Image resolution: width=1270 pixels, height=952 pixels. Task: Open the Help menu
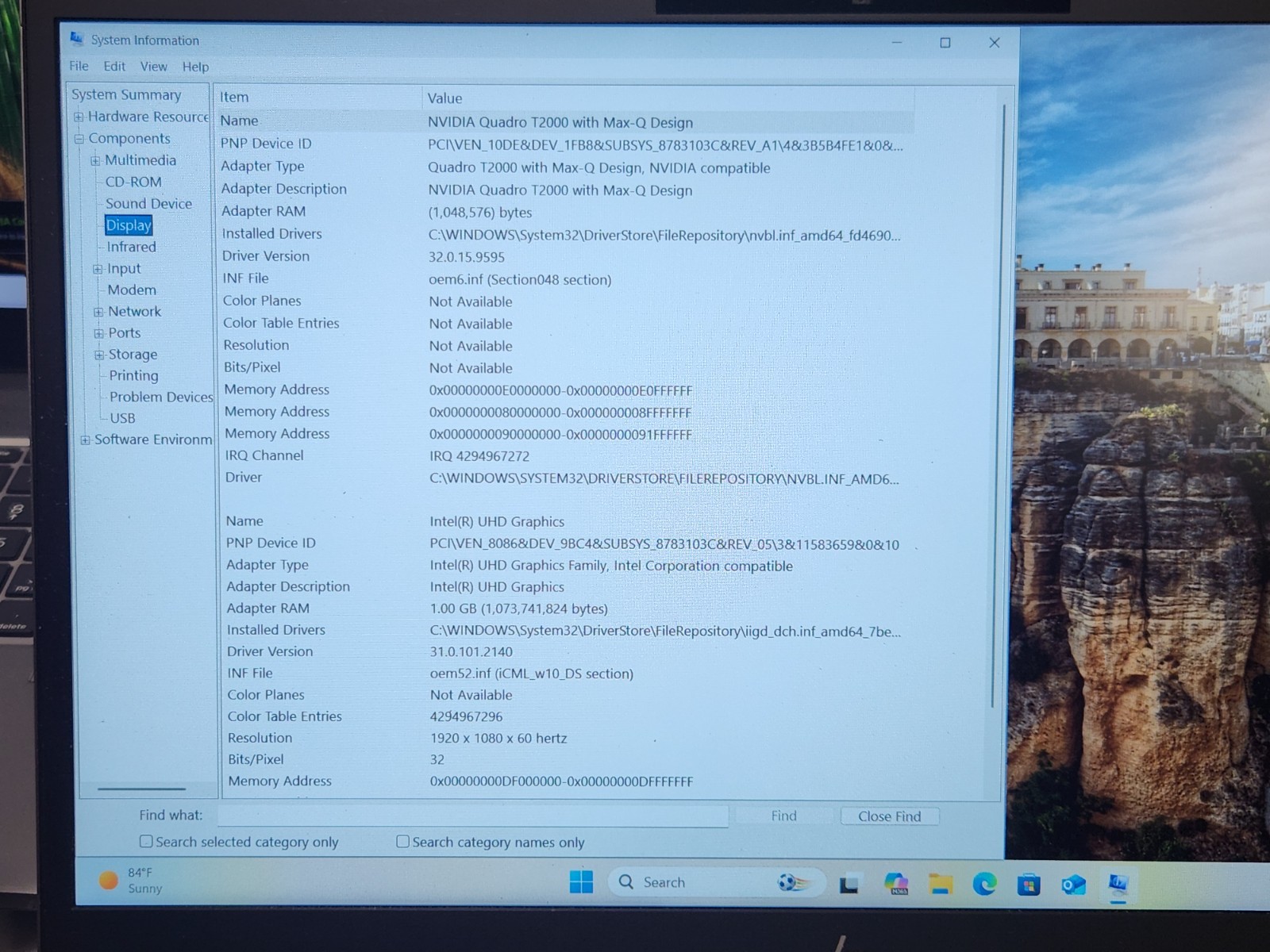[195, 67]
